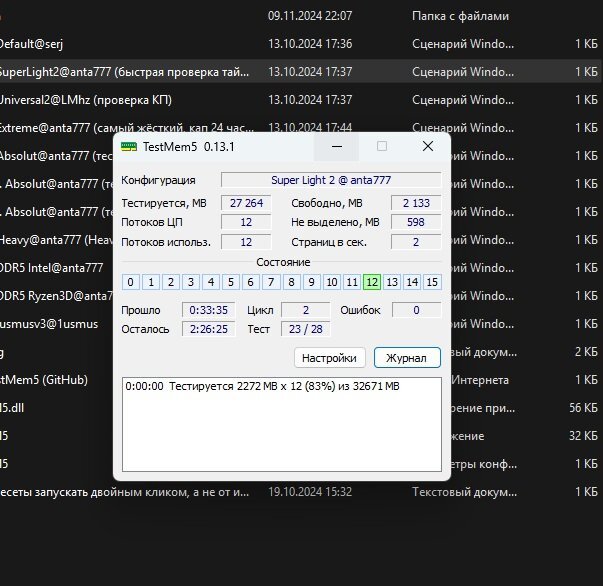Open the Настройки settings button

(330, 358)
